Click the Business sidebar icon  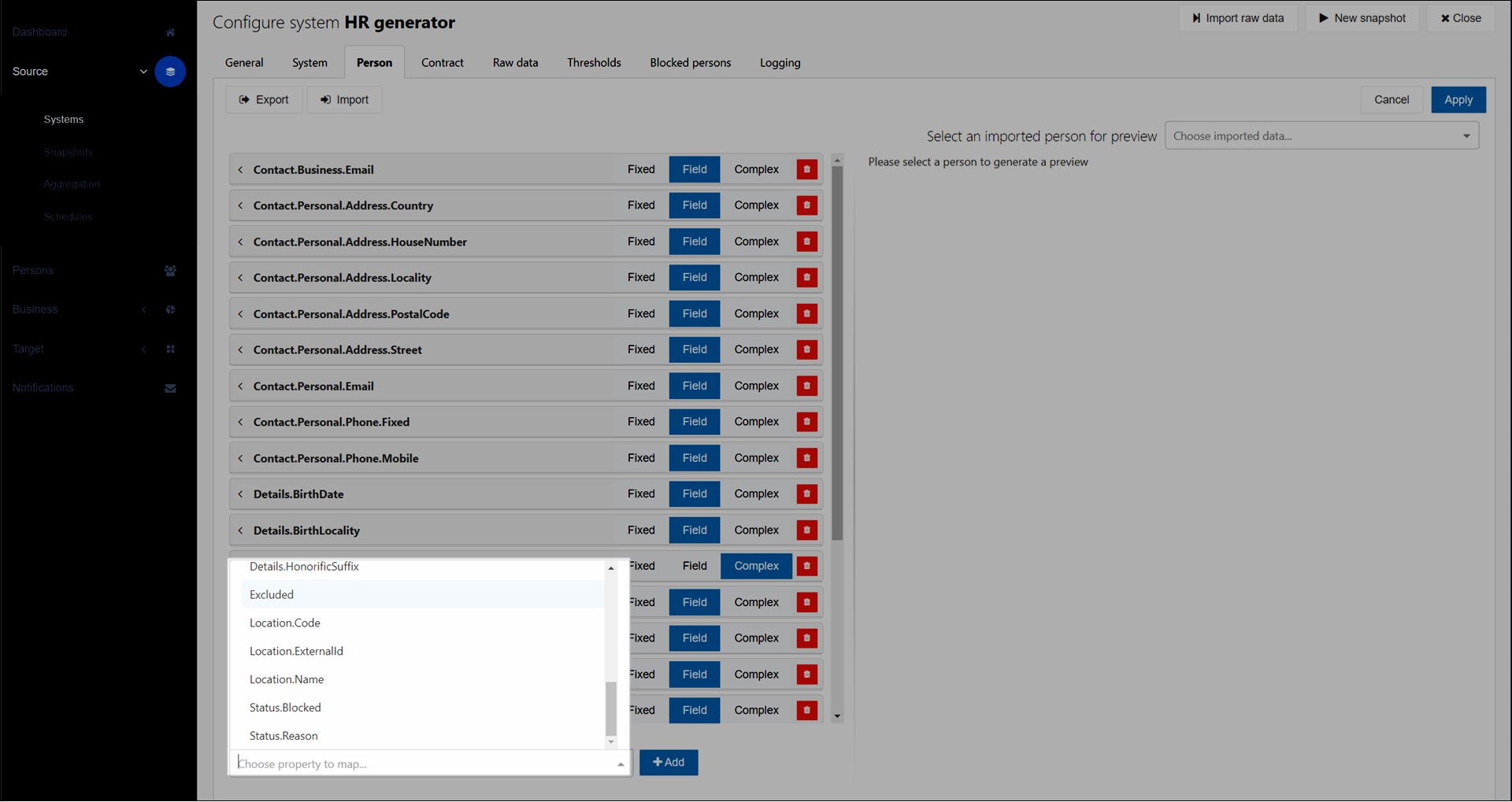[x=170, y=310]
